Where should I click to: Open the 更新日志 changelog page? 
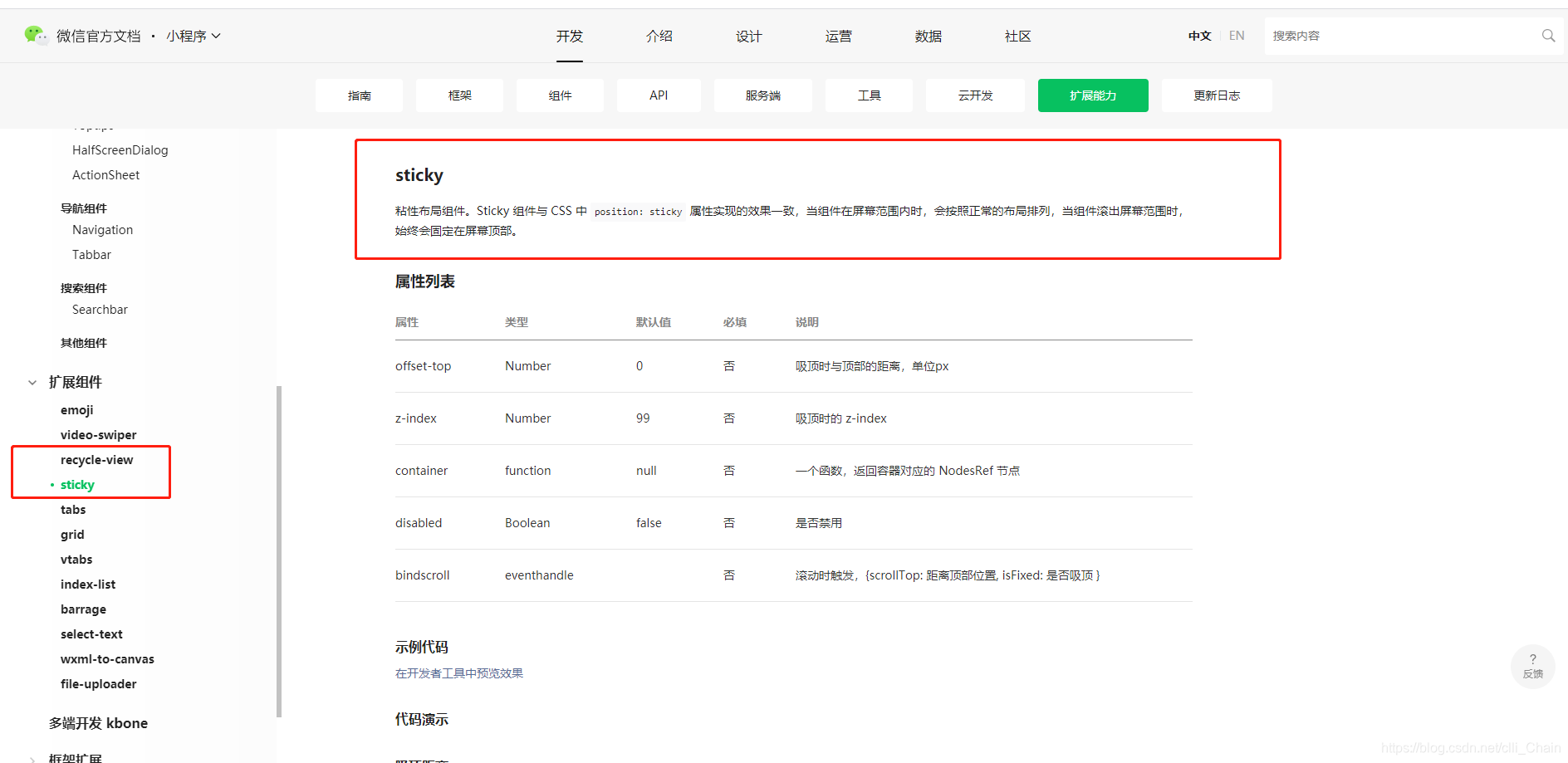pyautogui.click(x=1216, y=95)
